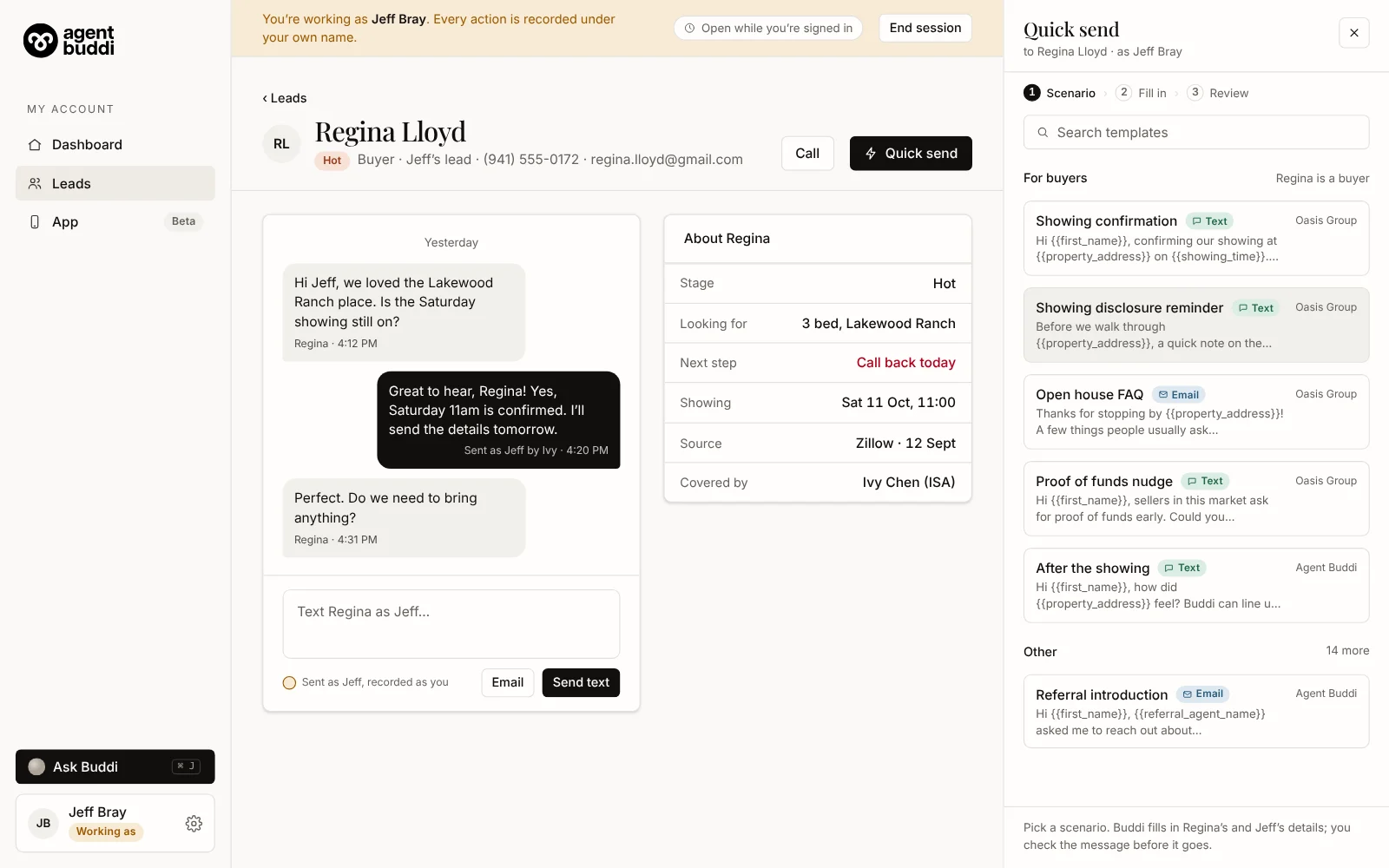Click the Sat 11 Oct, 11:00 showing value
Screen dimensions: 1389x868
tap(898, 403)
